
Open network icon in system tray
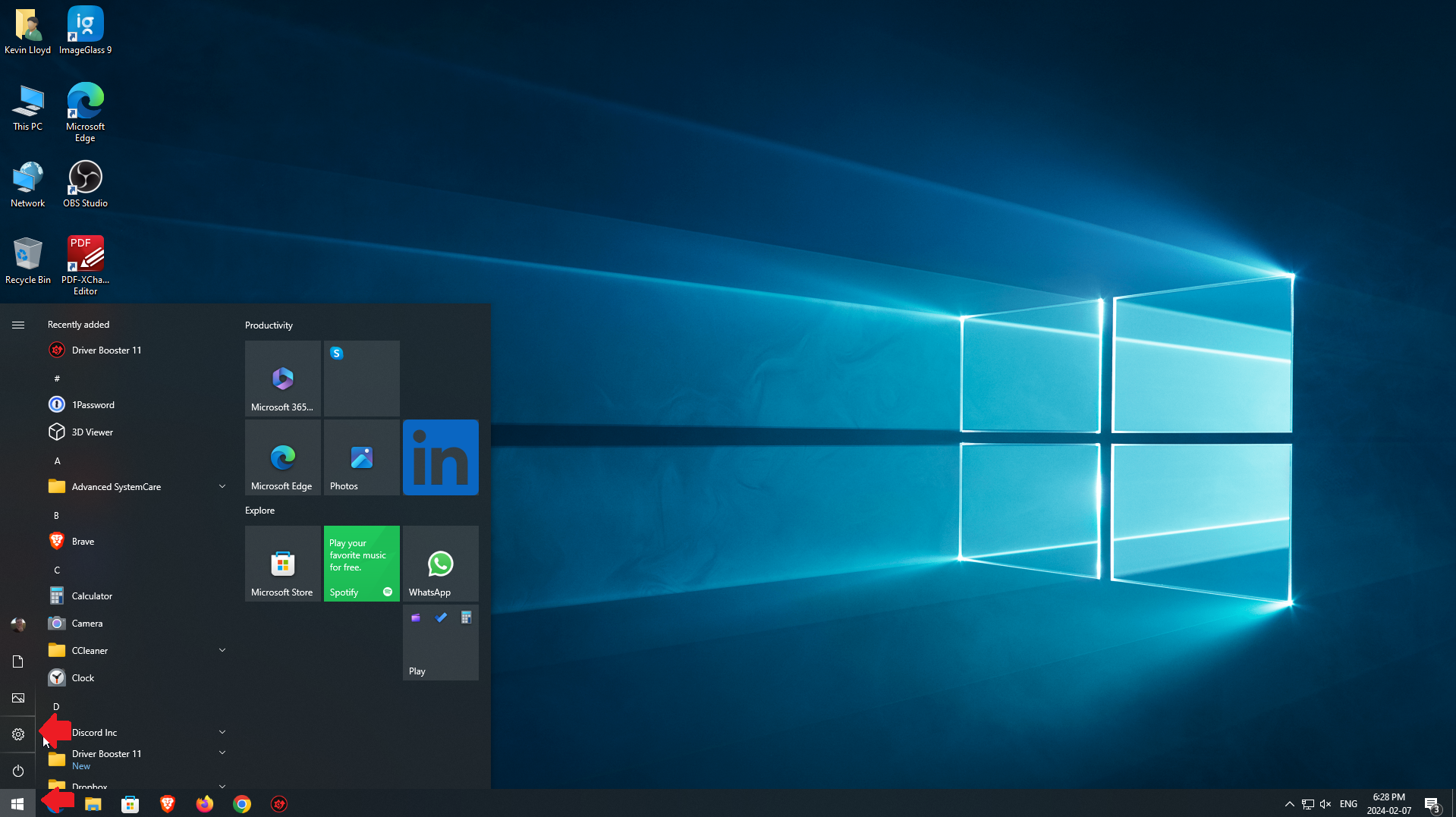coord(1308,804)
